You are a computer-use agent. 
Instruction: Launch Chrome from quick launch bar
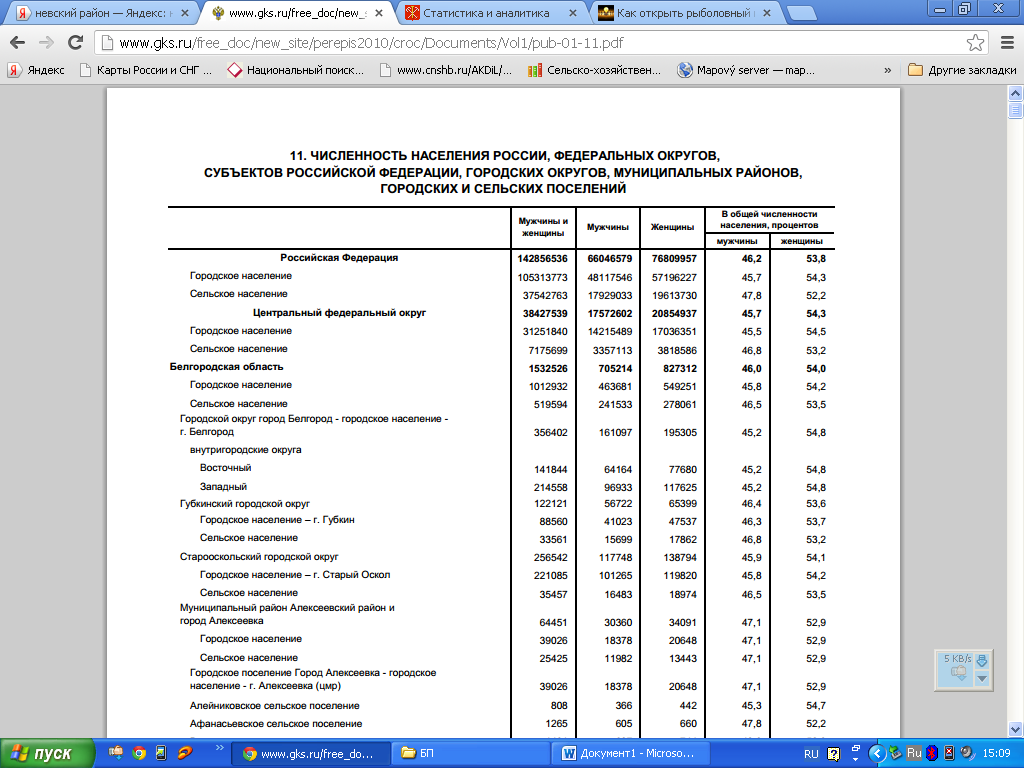(x=138, y=752)
